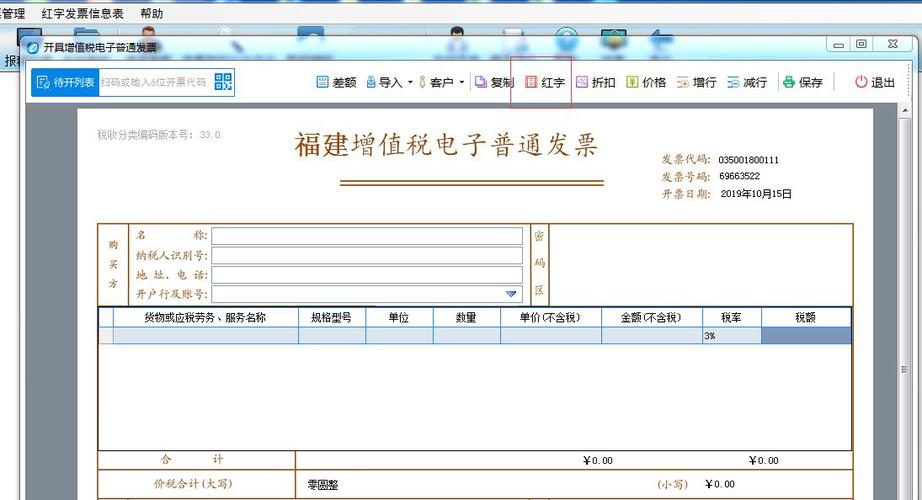
Task: Click the 价格 price button
Action: click(646, 82)
